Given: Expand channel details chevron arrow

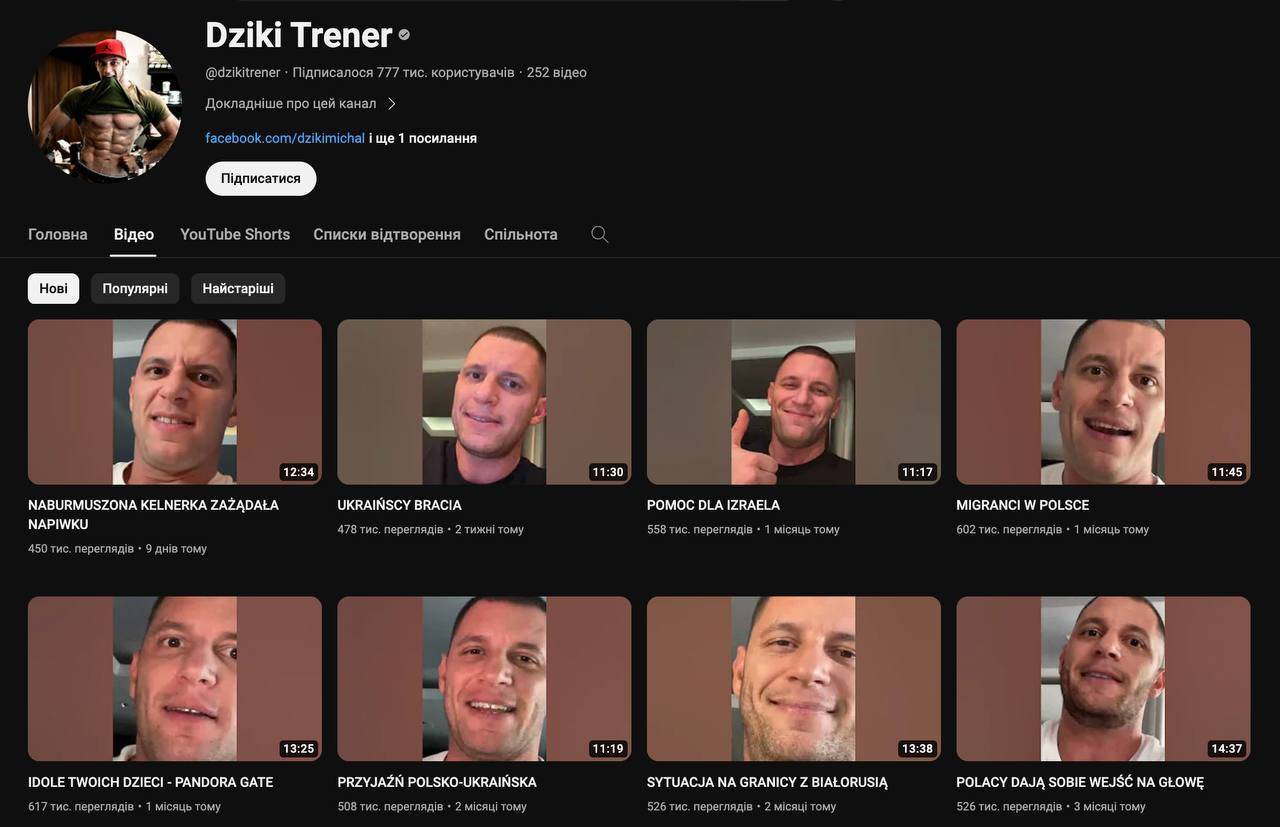Looking at the screenshot, I should [392, 104].
